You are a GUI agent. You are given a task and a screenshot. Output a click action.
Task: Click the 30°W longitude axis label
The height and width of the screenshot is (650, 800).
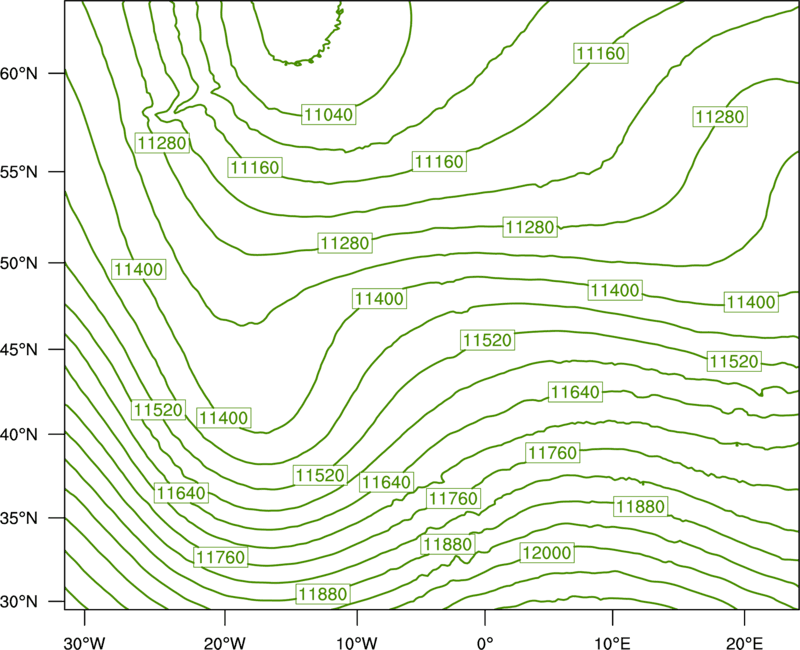(85, 643)
